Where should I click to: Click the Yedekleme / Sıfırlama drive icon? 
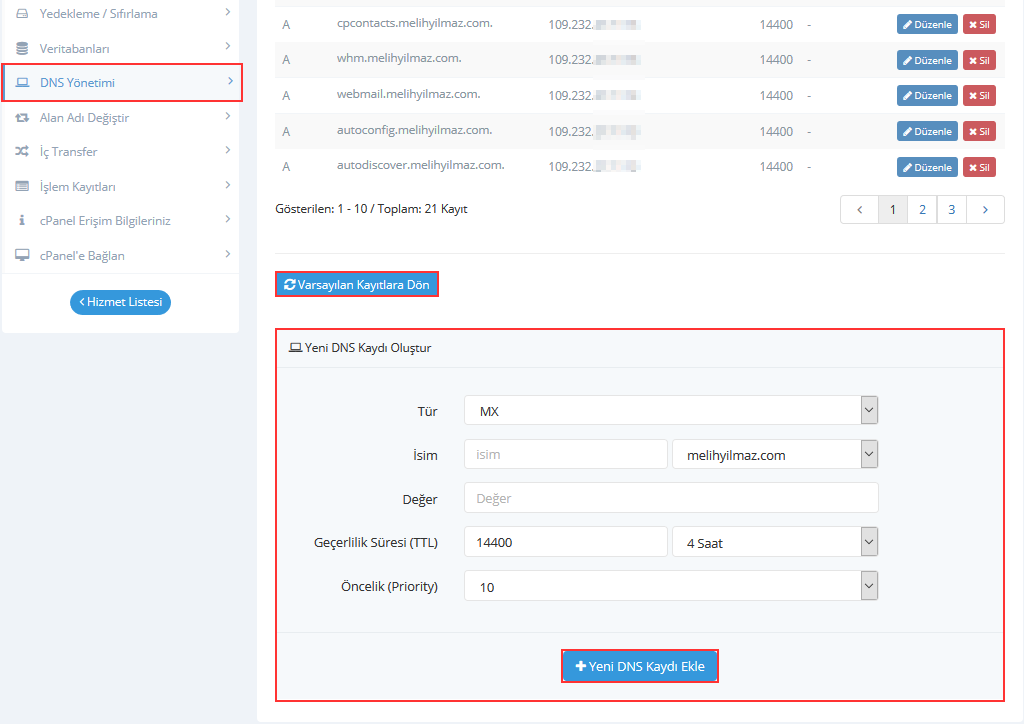pos(22,14)
